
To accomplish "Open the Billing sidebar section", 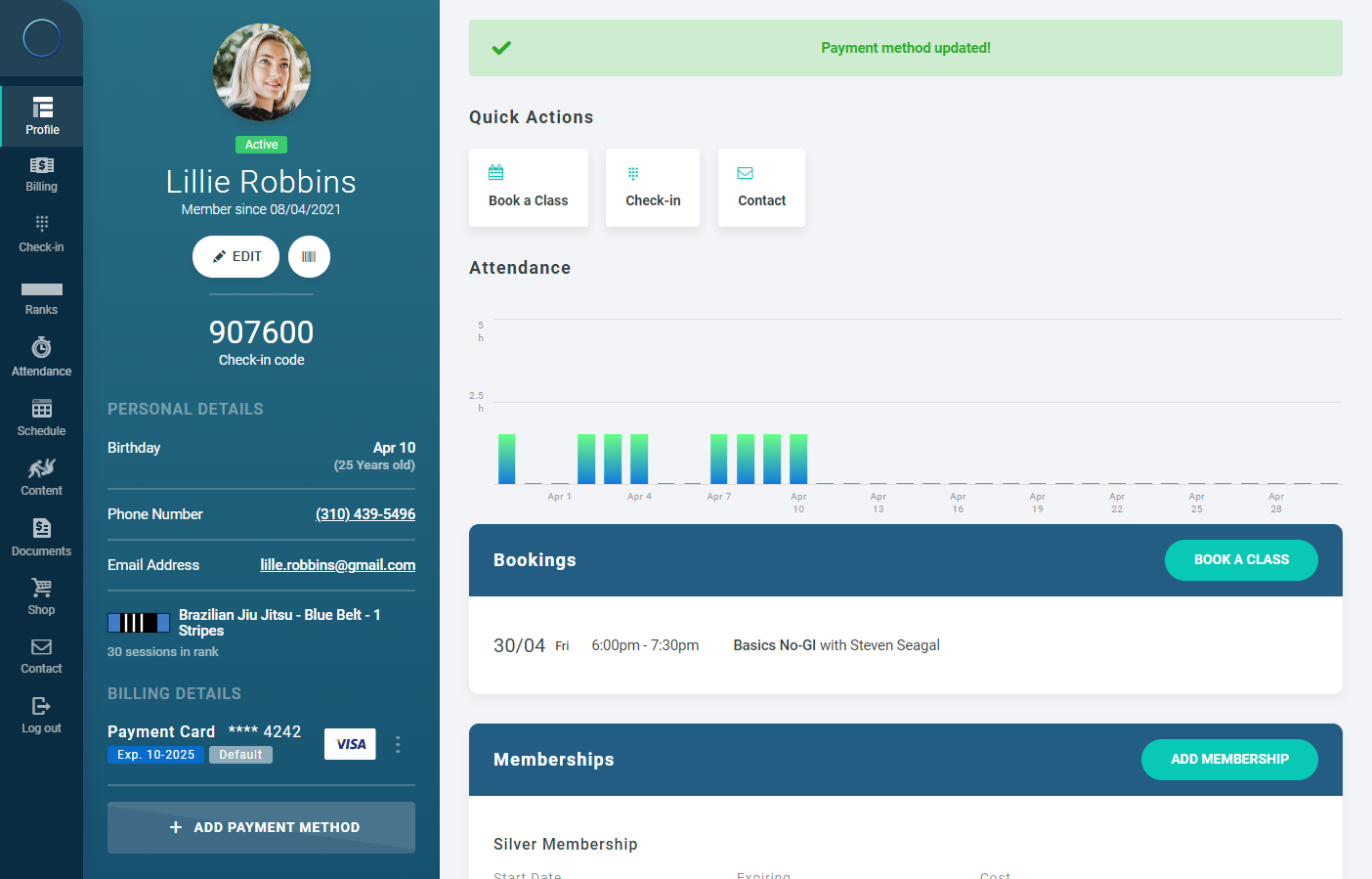I will [x=41, y=174].
